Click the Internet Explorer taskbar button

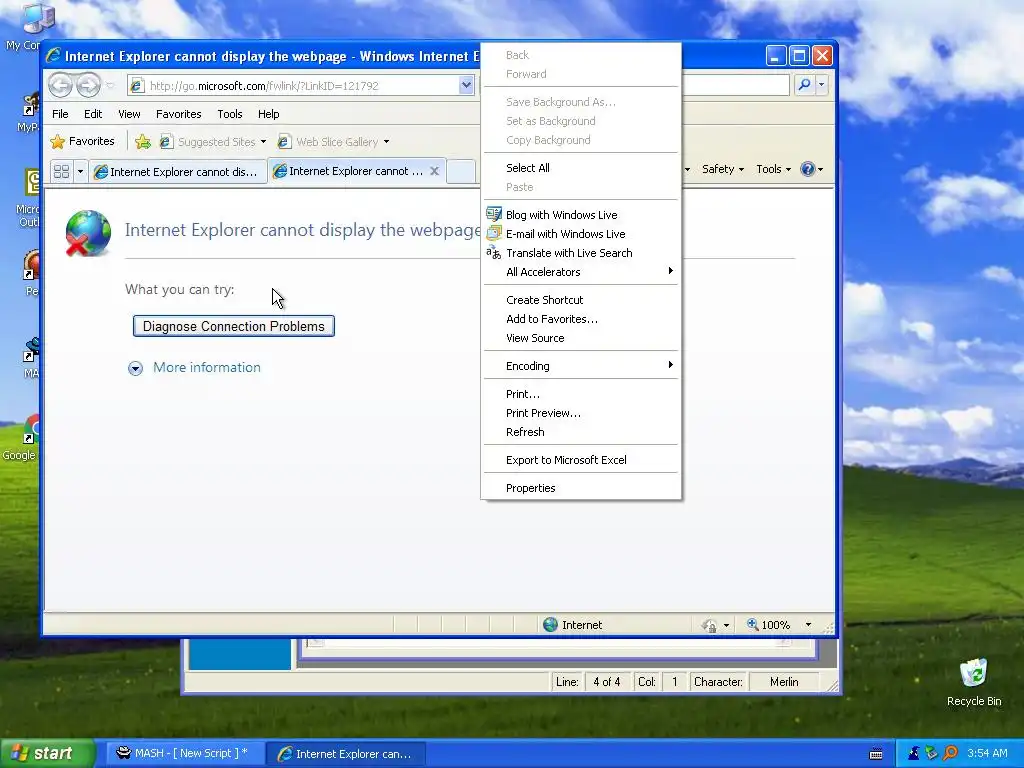(346, 754)
